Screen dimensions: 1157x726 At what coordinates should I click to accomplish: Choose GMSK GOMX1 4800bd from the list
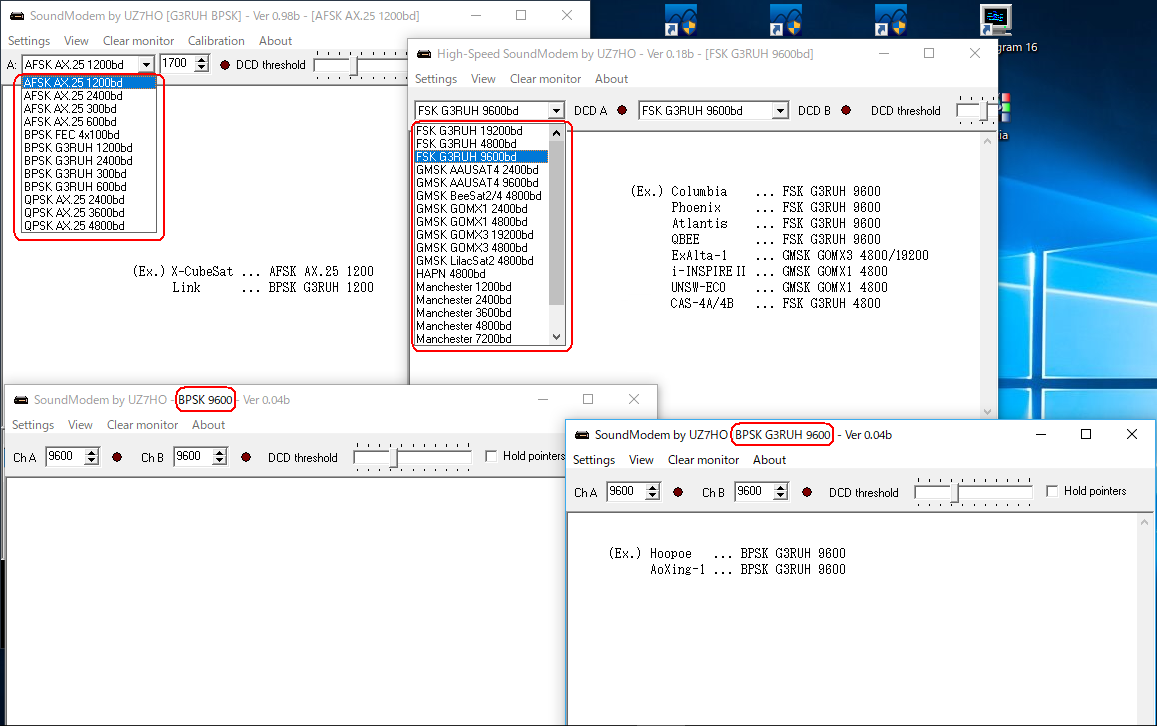click(x=482, y=221)
